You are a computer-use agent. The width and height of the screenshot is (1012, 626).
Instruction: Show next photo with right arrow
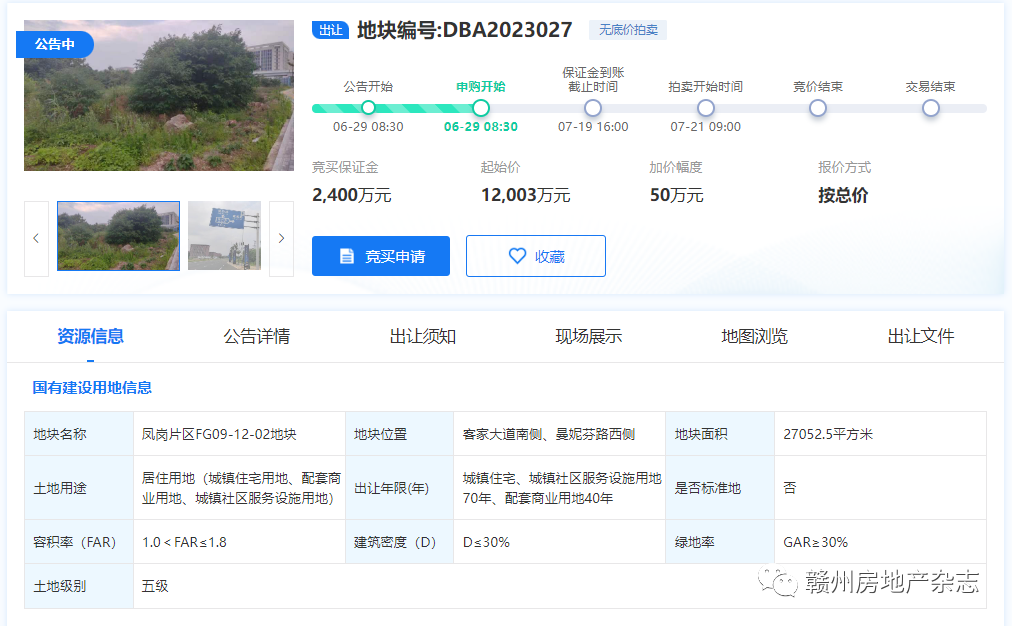tap(281, 238)
